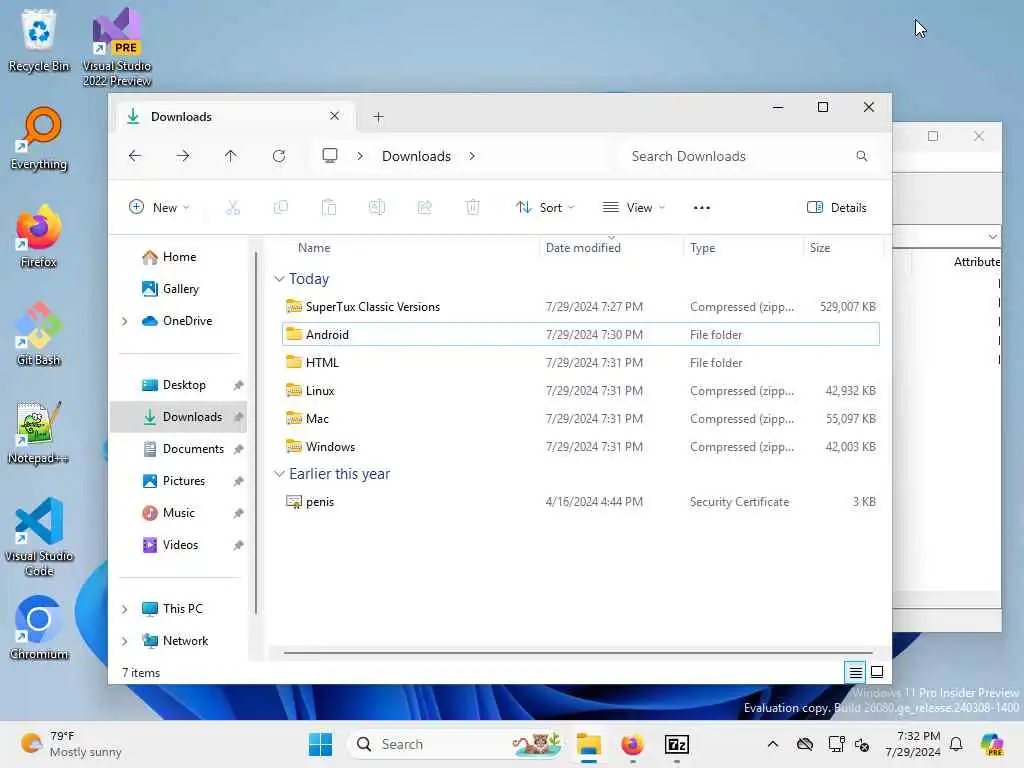Click the taskbar Search box

tap(457, 744)
